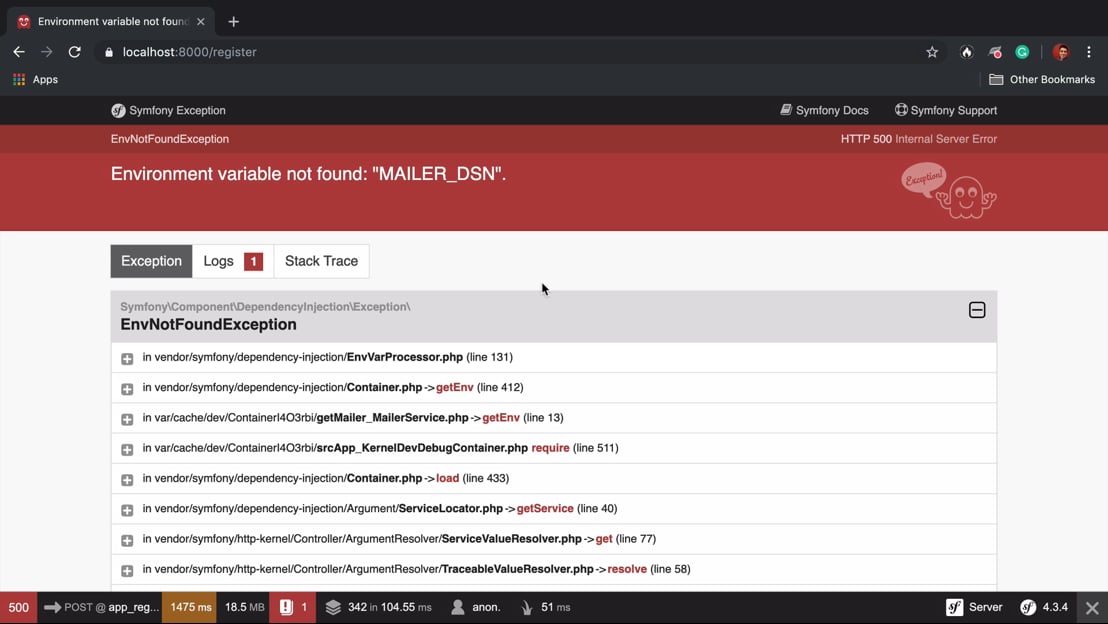Click the getService method name
This screenshot has width=1108, height=624.
(545, 508)
